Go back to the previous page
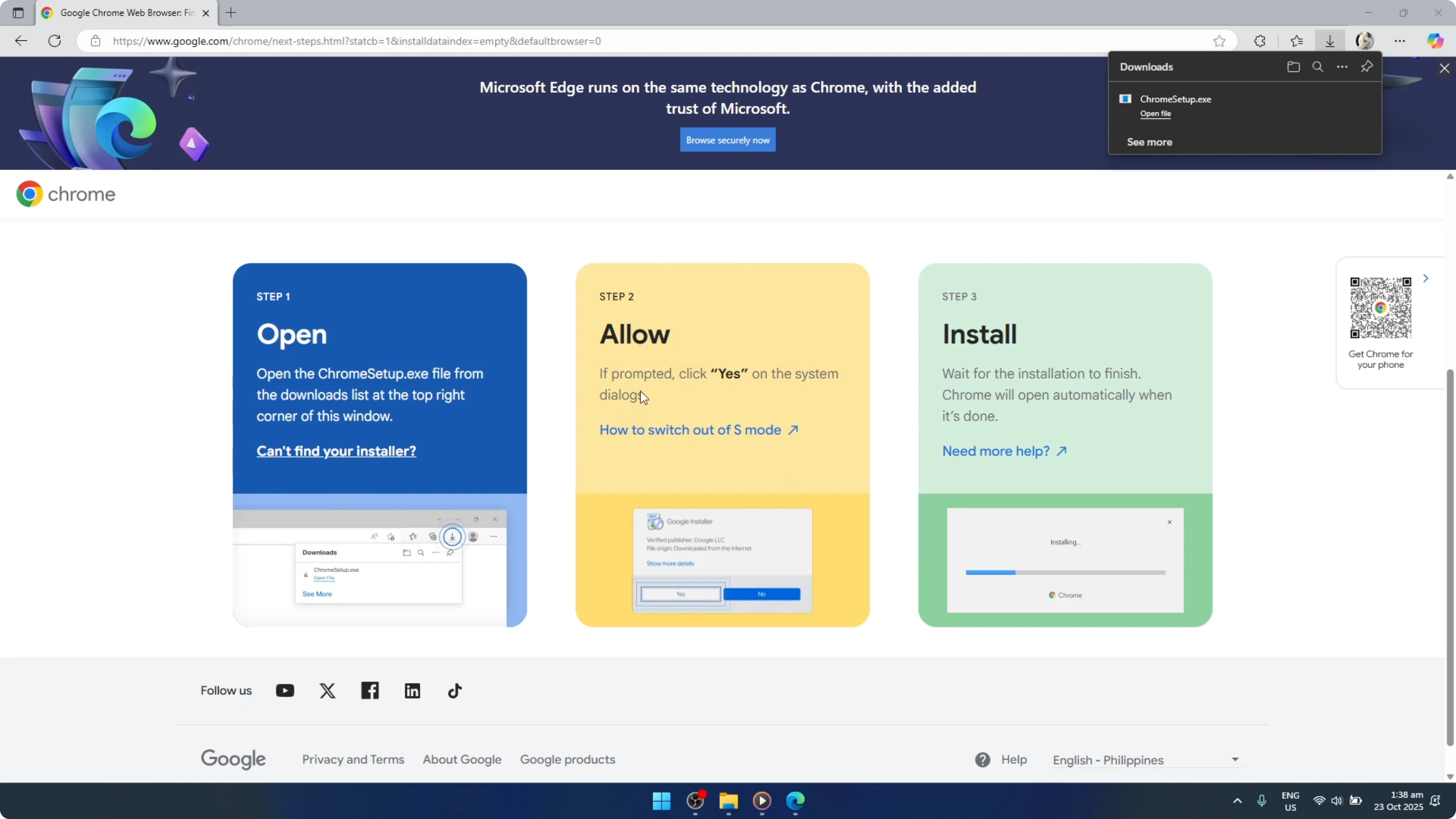The image size is (1456, 819). pyautogui.click(x=21, y=41)
